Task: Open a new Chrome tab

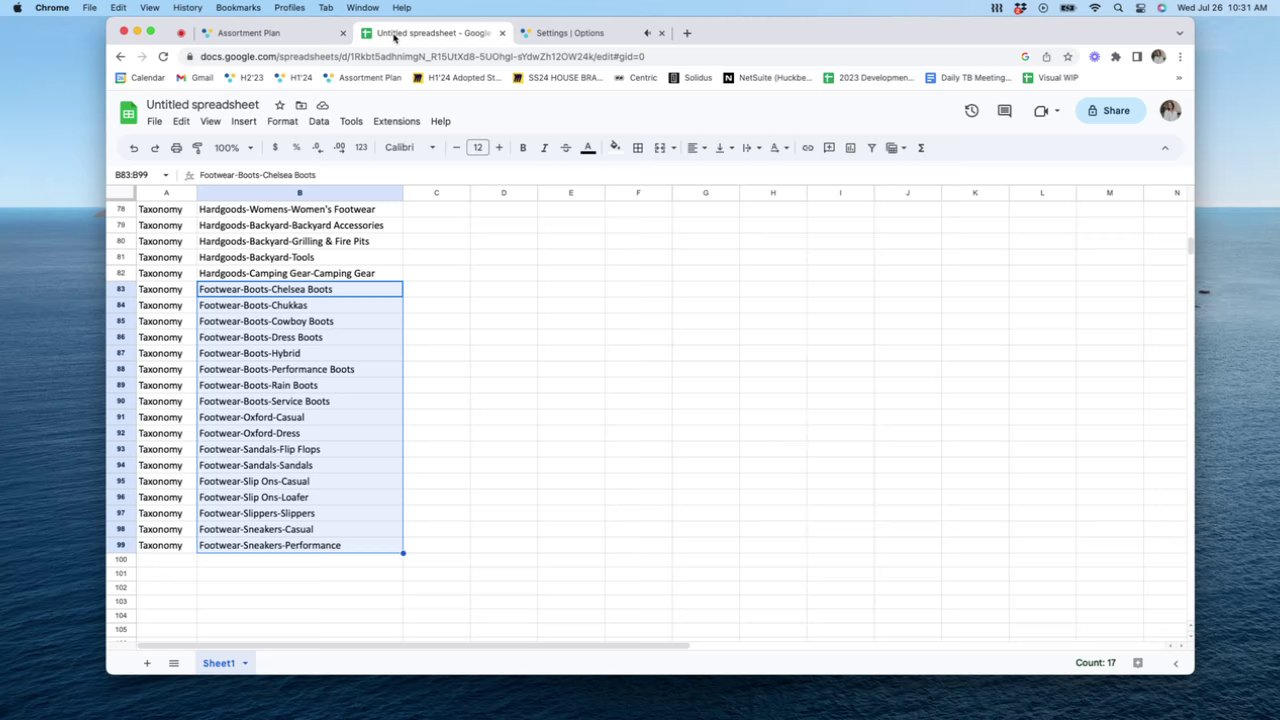Action: coord(687,33)
